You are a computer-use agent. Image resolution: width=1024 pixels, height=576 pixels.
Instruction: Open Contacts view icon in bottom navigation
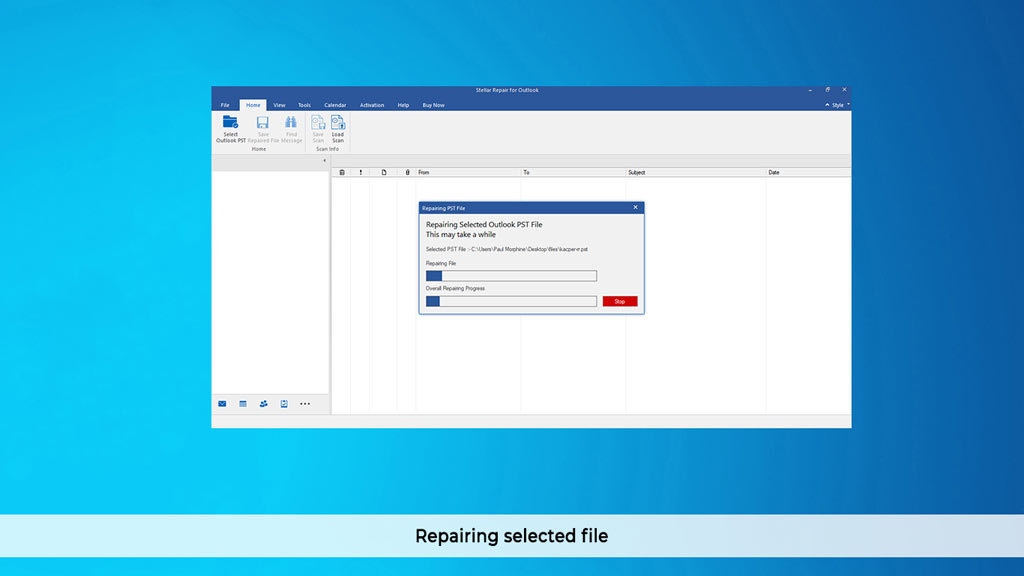point(263,404)
